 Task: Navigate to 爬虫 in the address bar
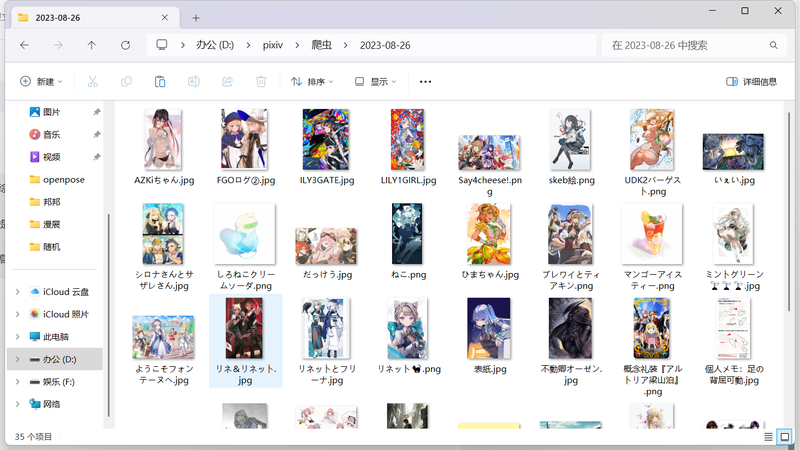[321, 45]
